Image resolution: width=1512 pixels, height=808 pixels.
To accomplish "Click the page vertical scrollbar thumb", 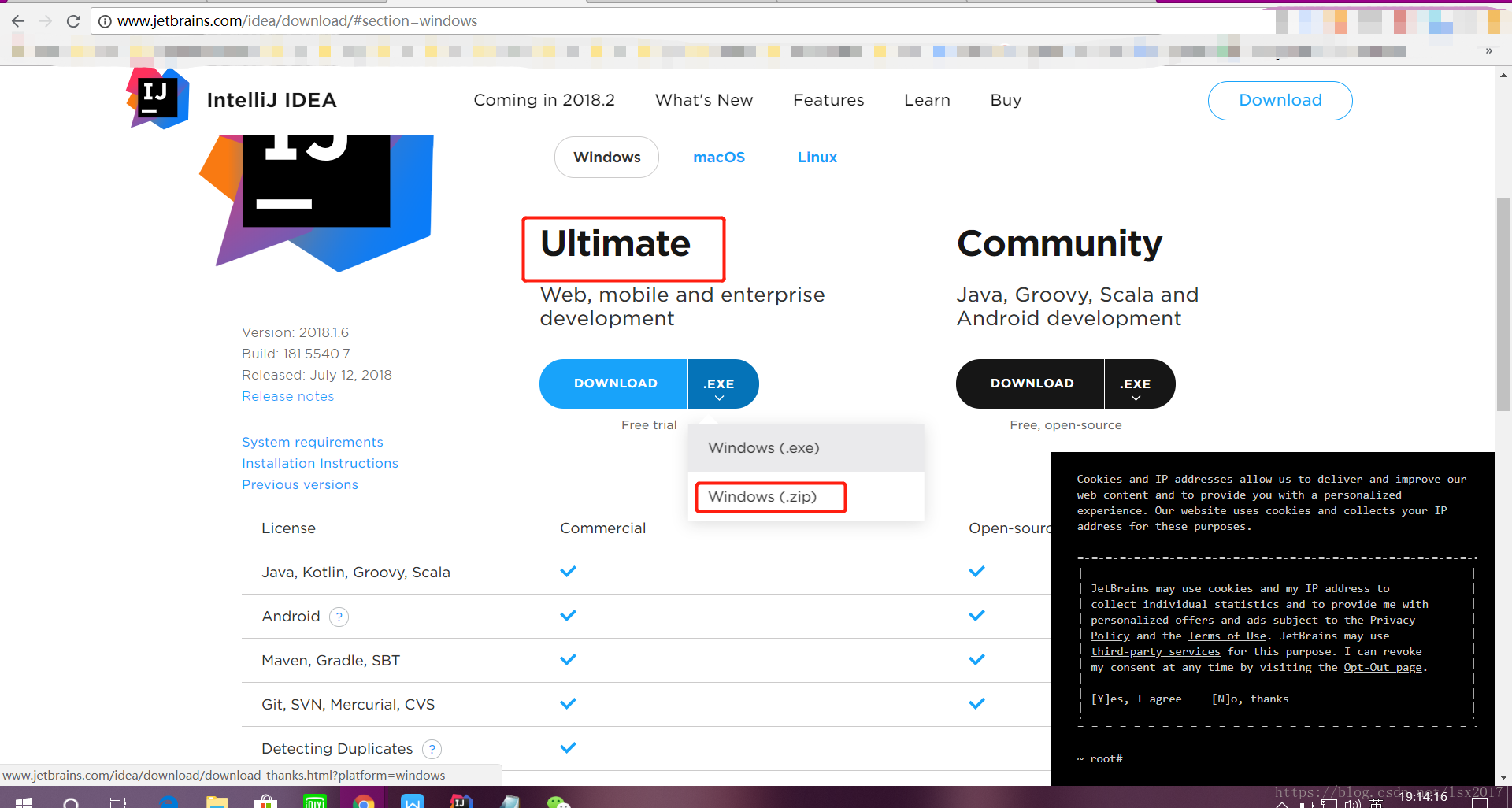I will [x=1503, y=305].
